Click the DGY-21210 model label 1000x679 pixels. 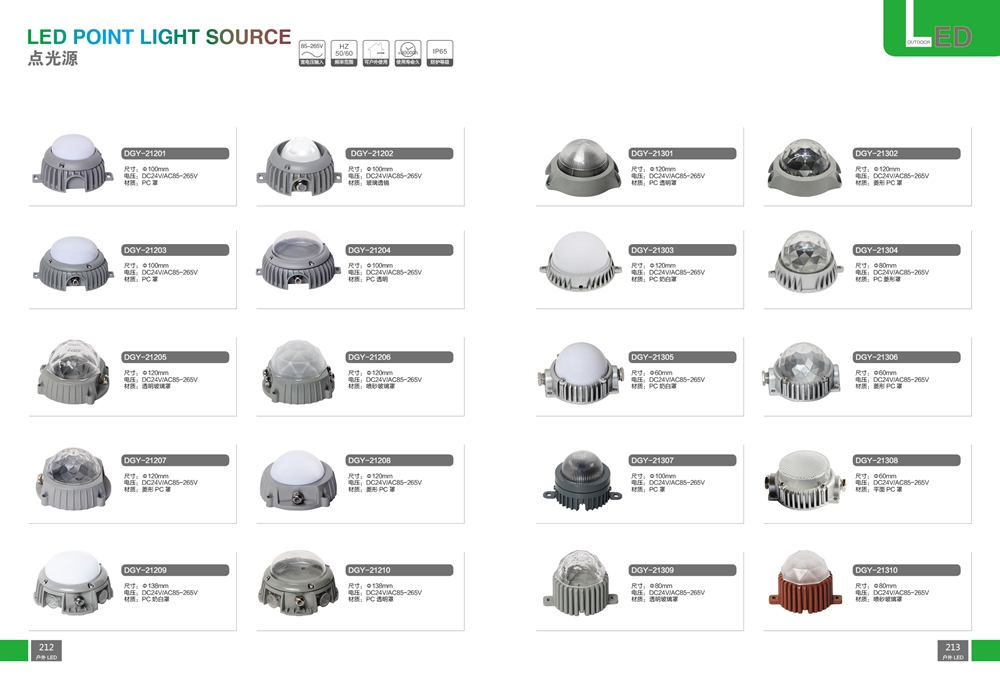coord(399,570)
